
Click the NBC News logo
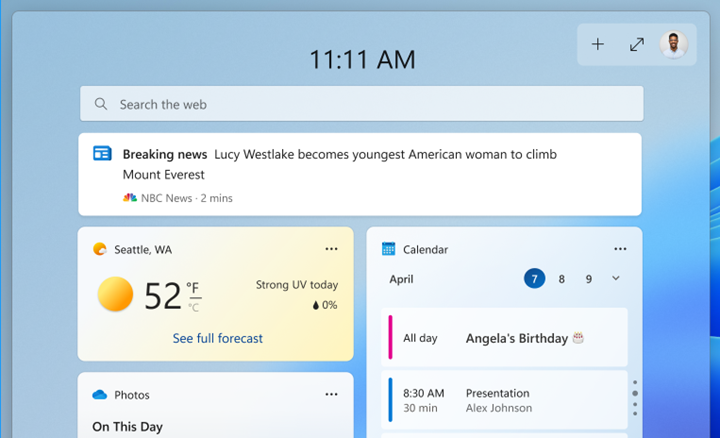129,198
